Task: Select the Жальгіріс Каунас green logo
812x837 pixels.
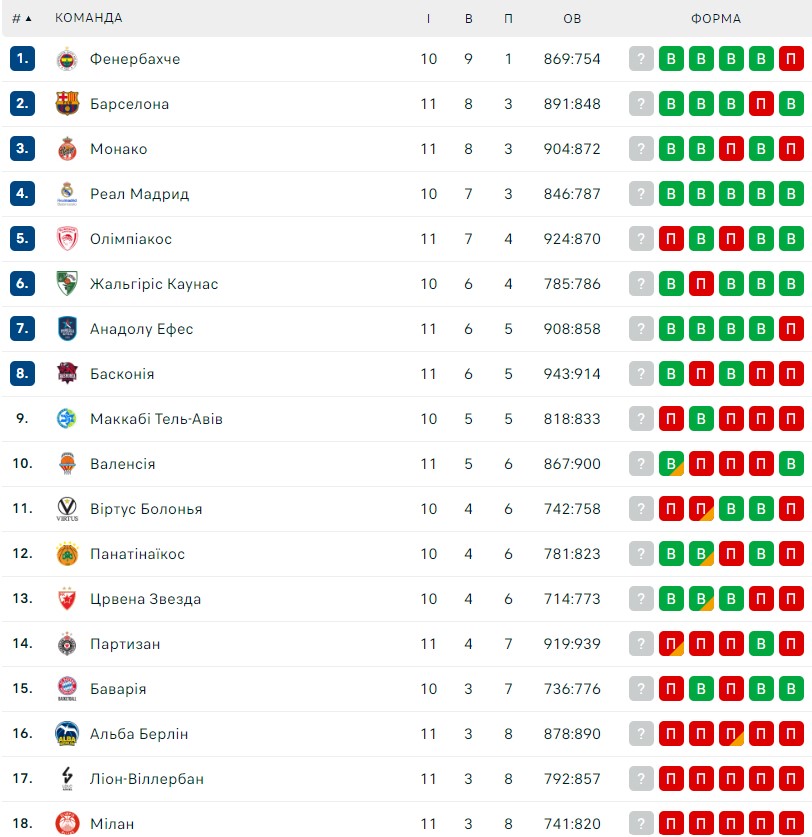Action: pos(67,283)
